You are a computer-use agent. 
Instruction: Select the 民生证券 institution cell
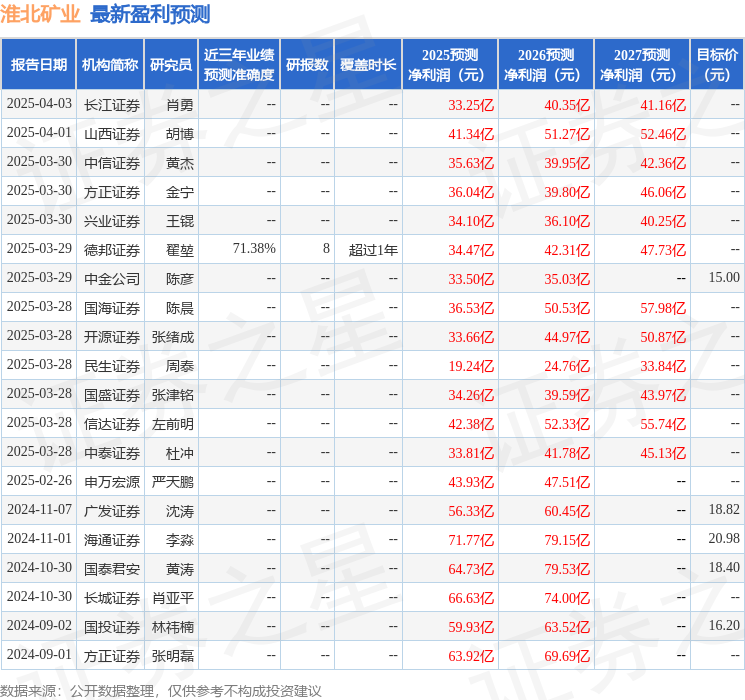point(112,366)
